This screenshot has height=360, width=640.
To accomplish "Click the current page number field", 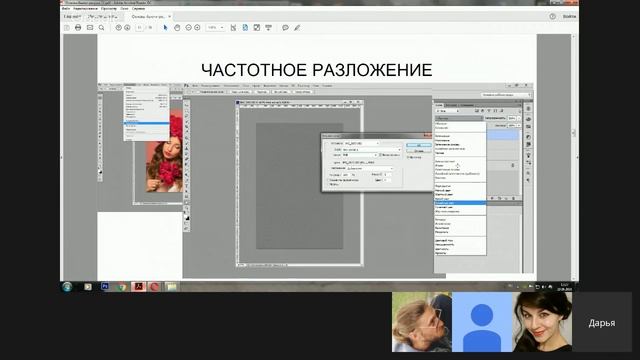I will click(x=140, y=28).
